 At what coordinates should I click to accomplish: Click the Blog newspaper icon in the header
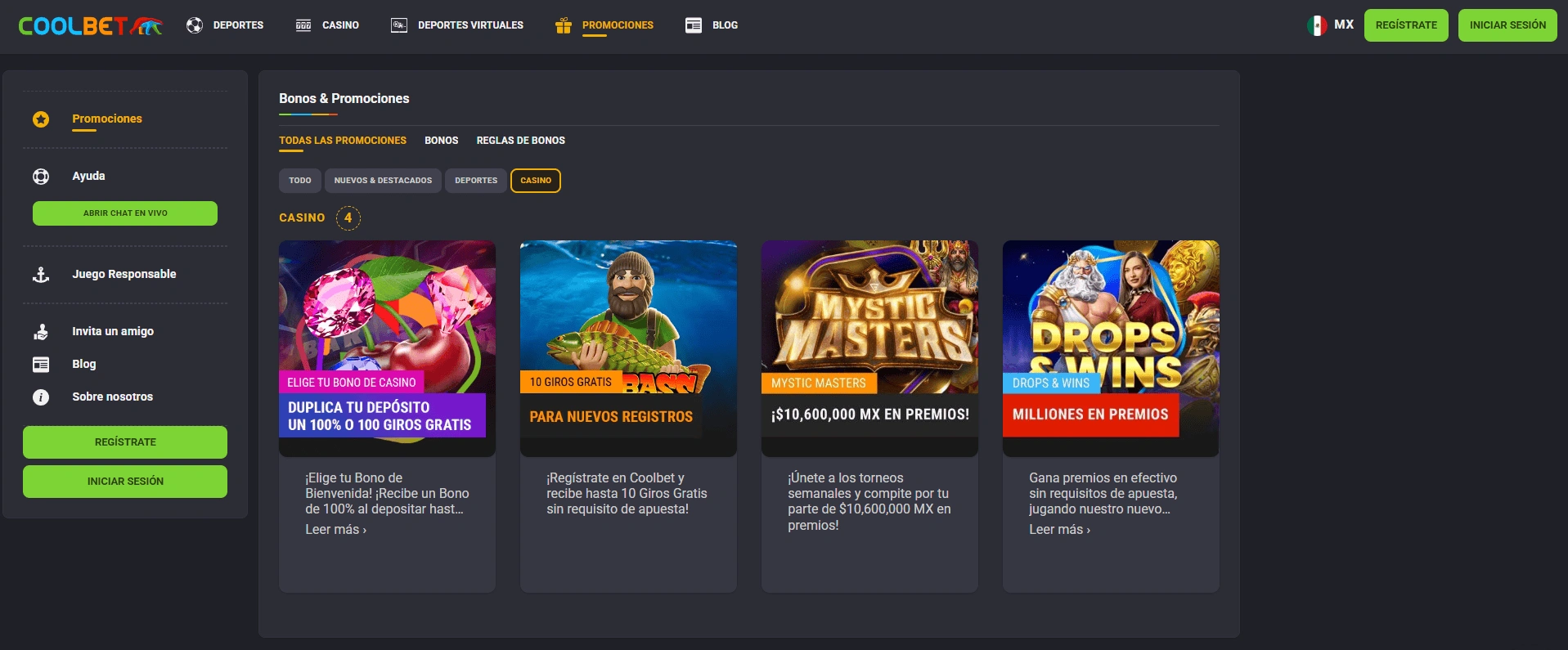pyautogui.click(x=694, y=25)
